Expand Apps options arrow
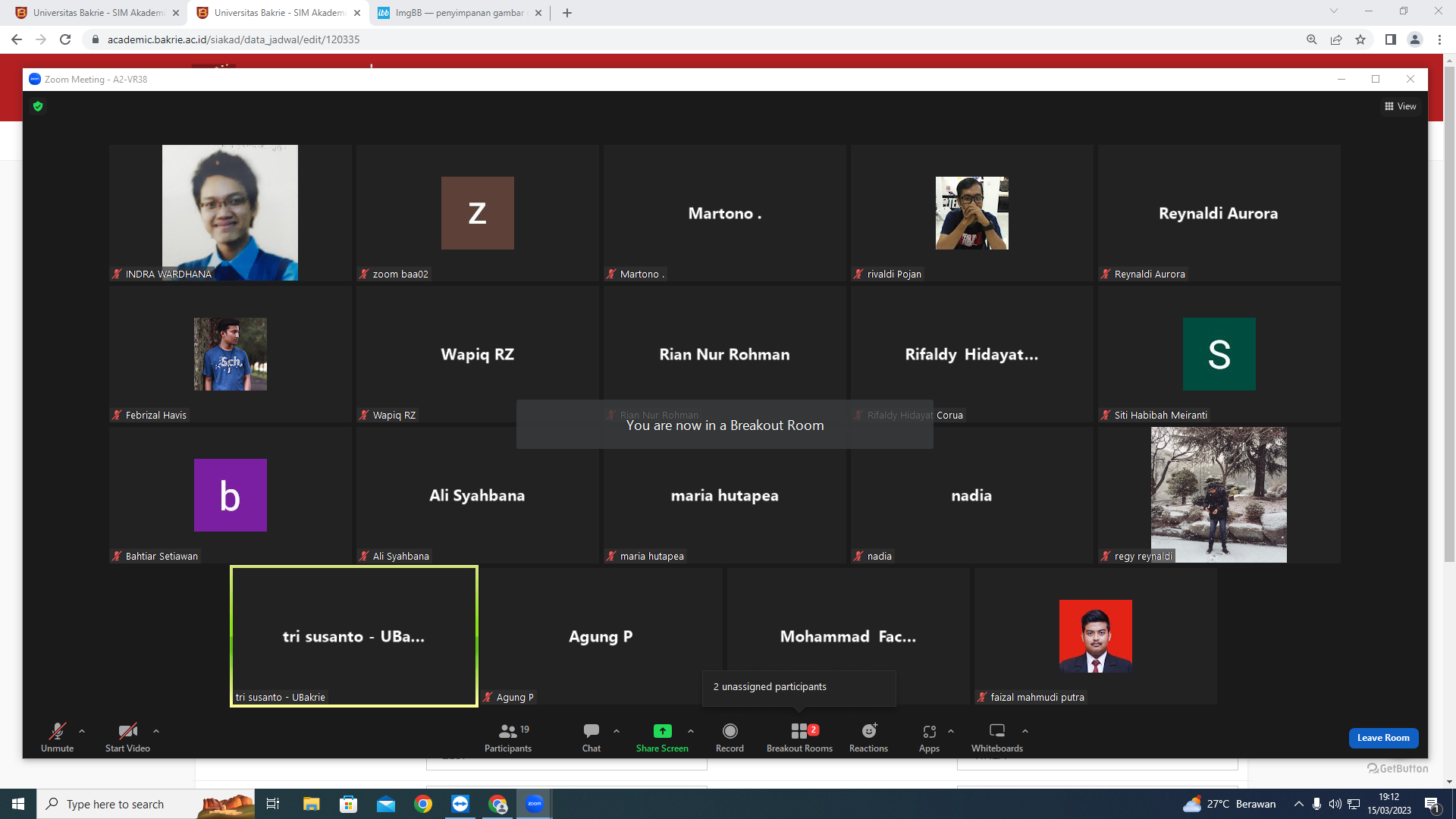The image size is (1456, 819). (x=951, y=731)
